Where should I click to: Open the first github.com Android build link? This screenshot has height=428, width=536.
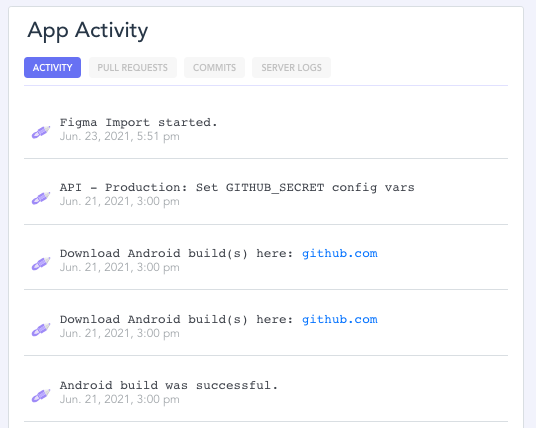pos(340,254)
